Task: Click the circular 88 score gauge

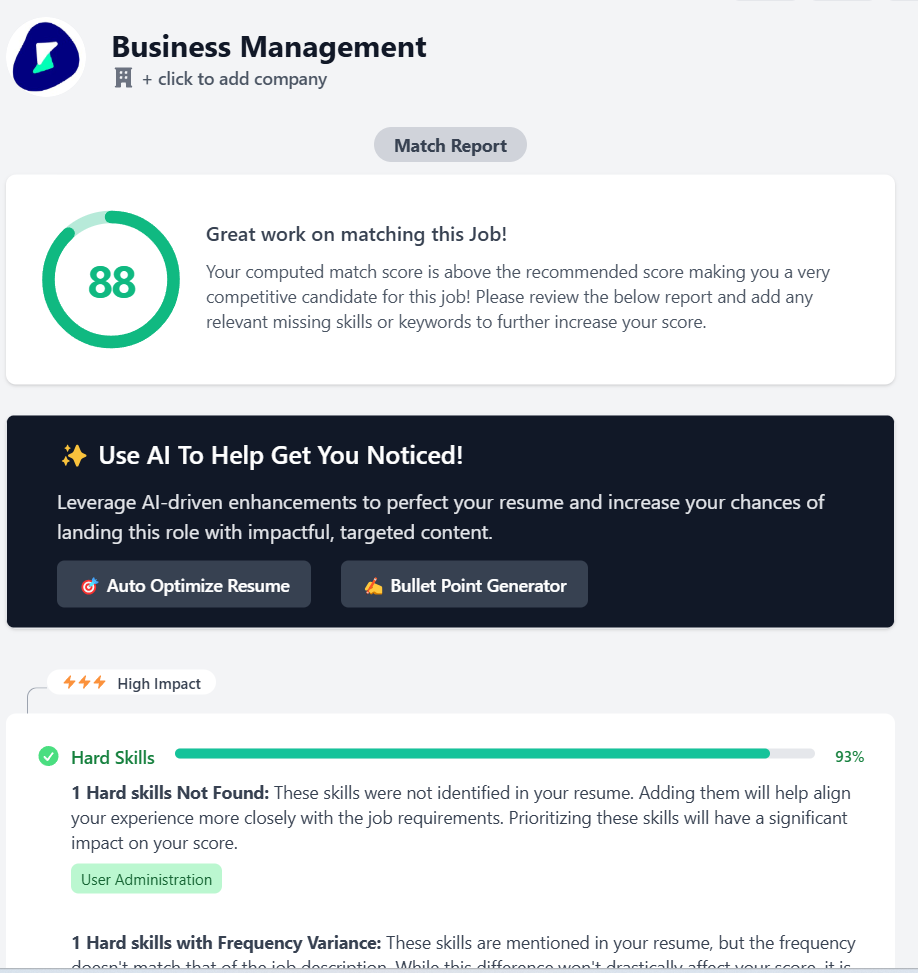Action: [111, 280]
